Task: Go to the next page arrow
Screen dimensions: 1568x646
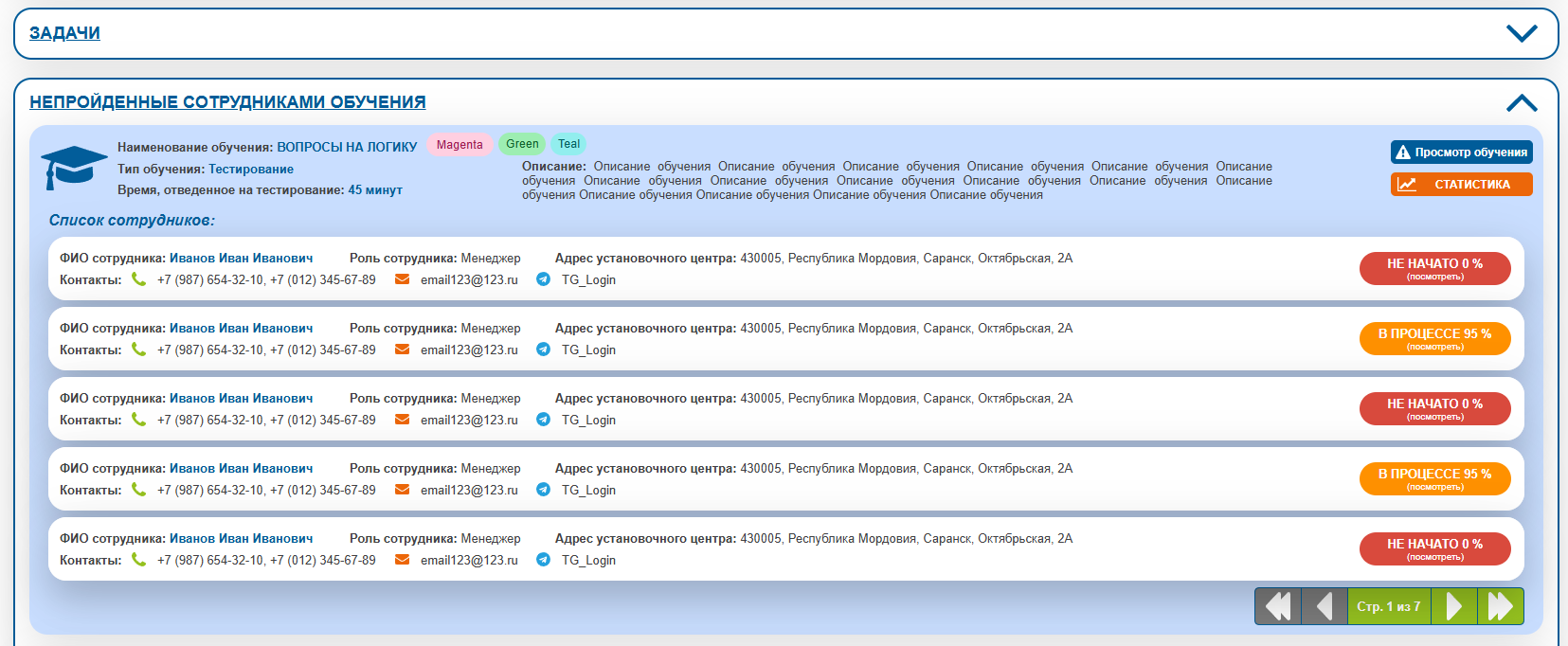Action: pyautogui.click(x=1454, y=606)
